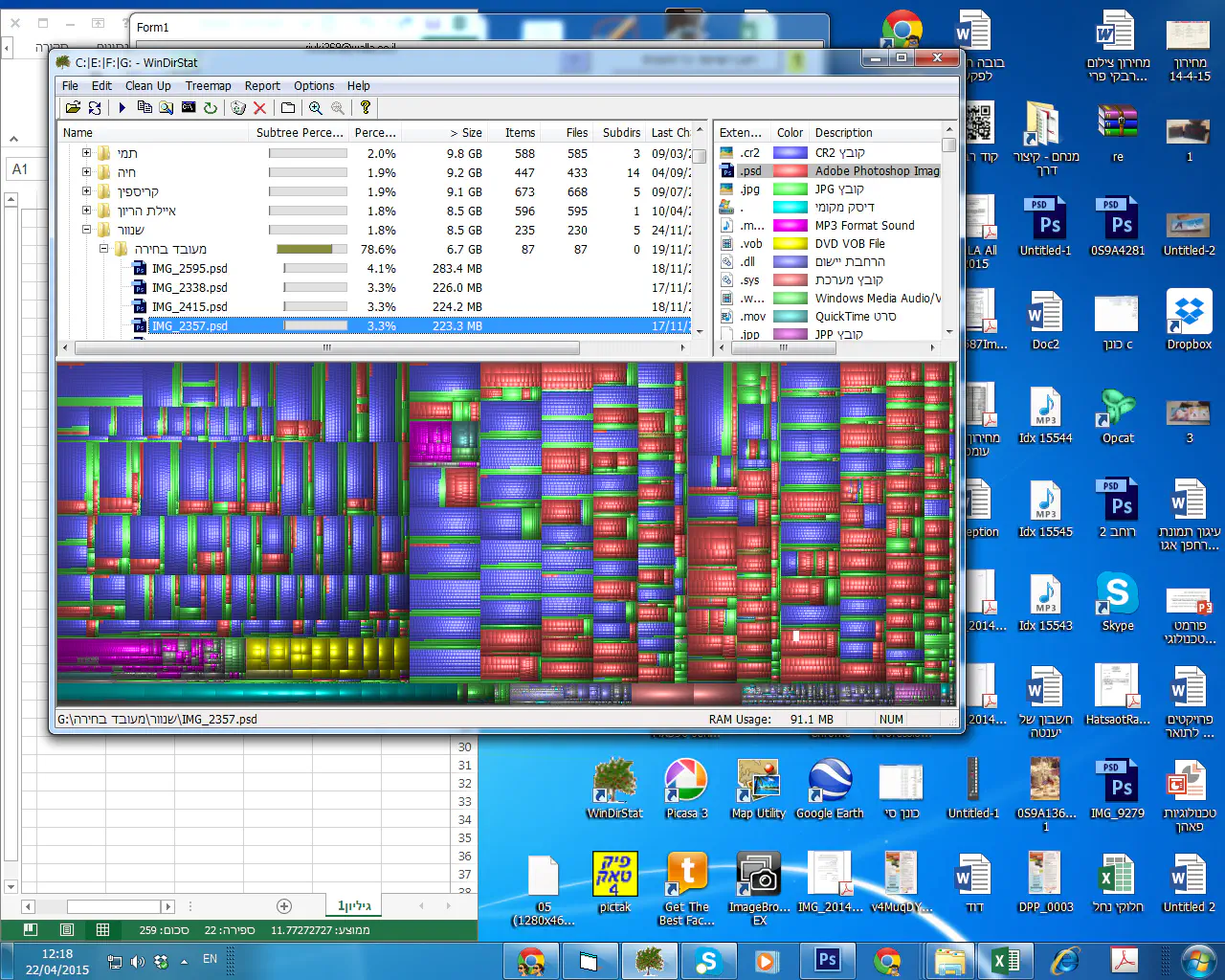Expand the תמי folder in tree
Viewport: 1225px width, 980px height.
coord(86,153)
